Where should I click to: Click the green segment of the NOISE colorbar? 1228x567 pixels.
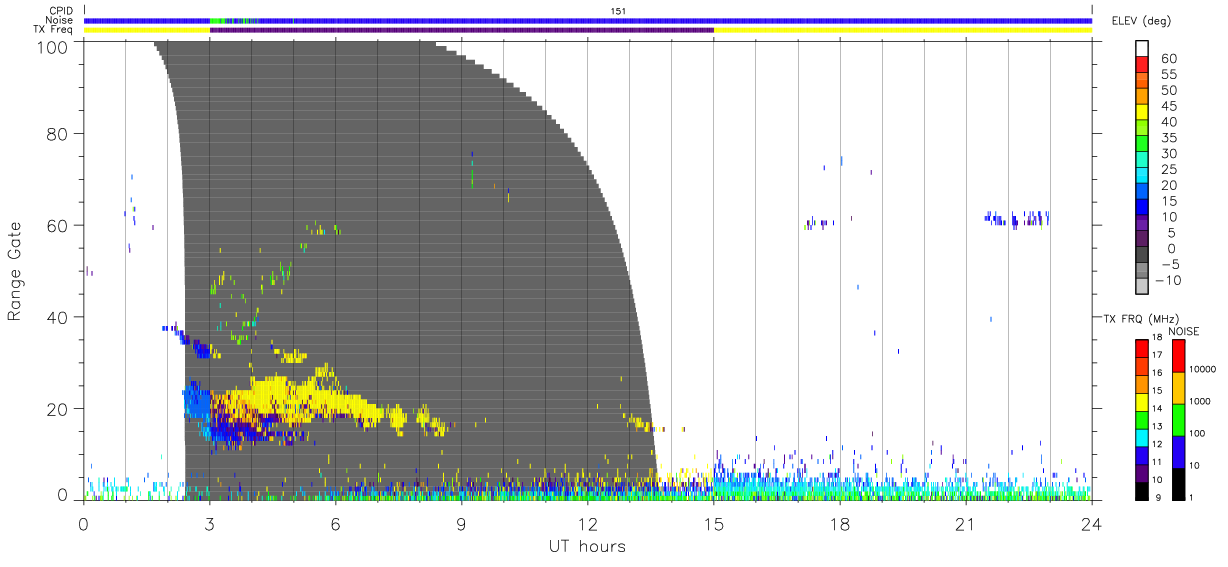point(1178,419)
